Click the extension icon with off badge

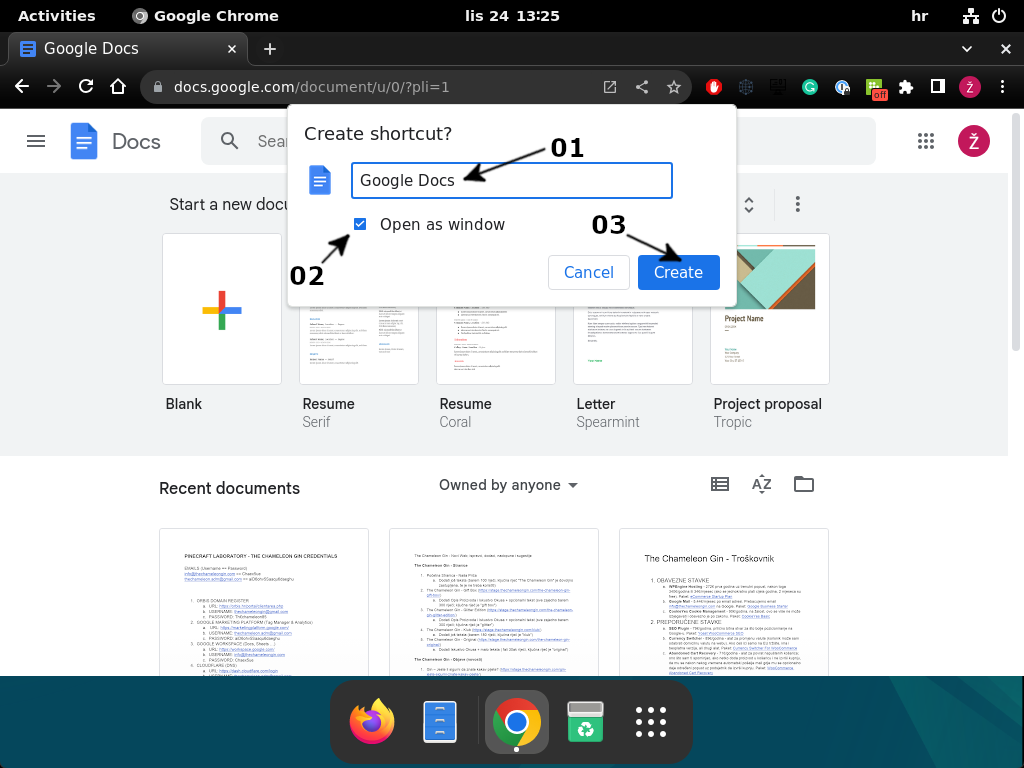[x=875, y=88]
